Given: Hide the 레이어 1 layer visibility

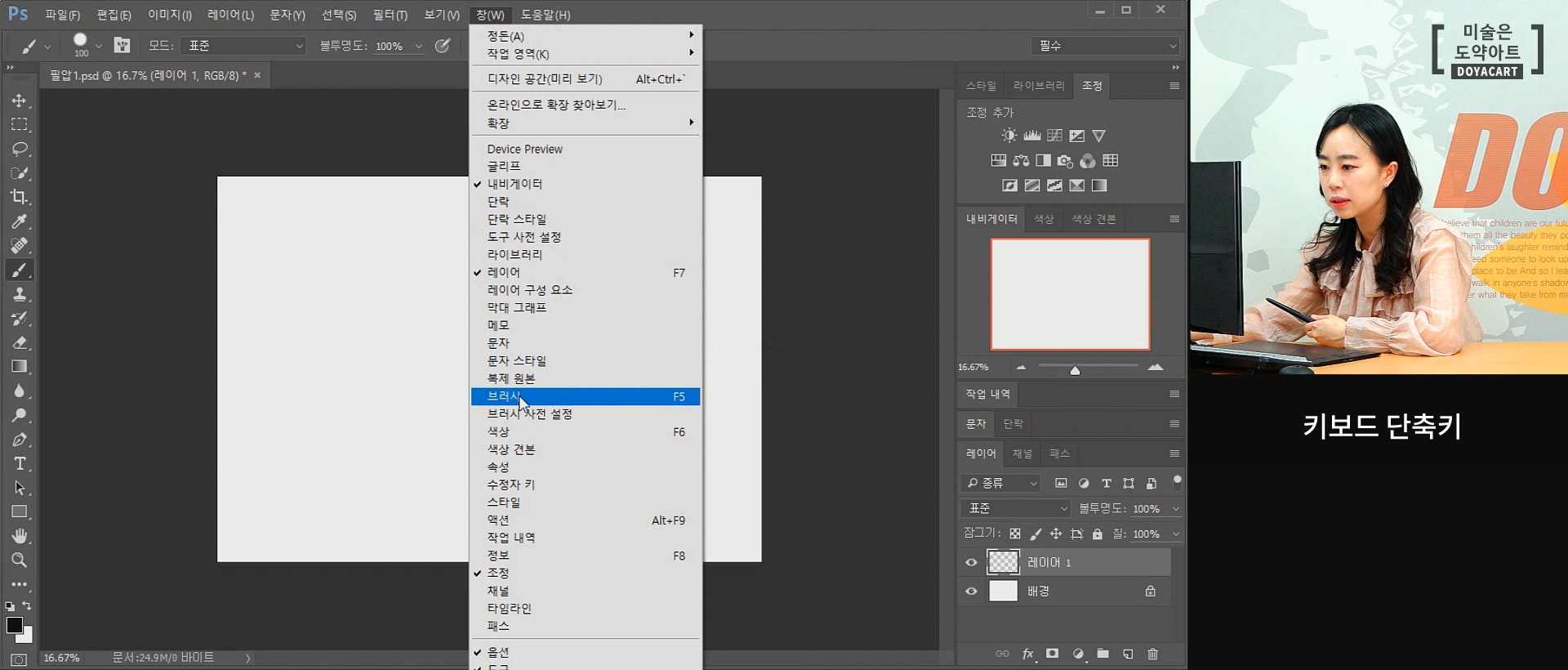Looking at the screenshot, I should [x=971, y=562].
